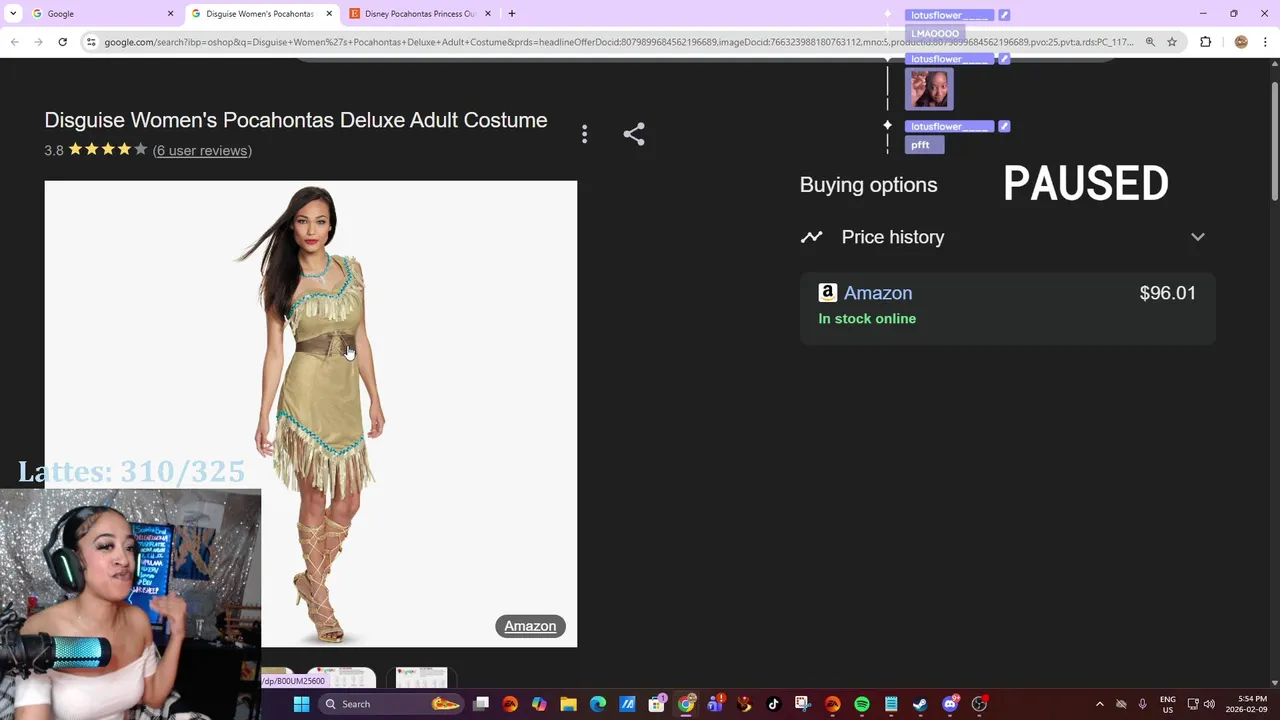Open Chrome's three-dot menu
Screen dimensions: 1280x720
[x=1266, y=42]
